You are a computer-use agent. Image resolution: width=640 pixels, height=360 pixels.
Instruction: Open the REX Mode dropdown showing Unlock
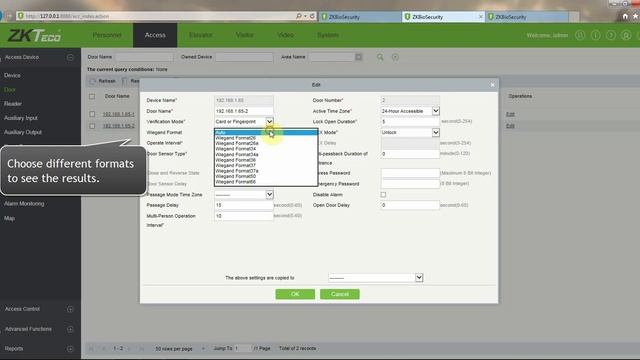[x=436, y=132]
